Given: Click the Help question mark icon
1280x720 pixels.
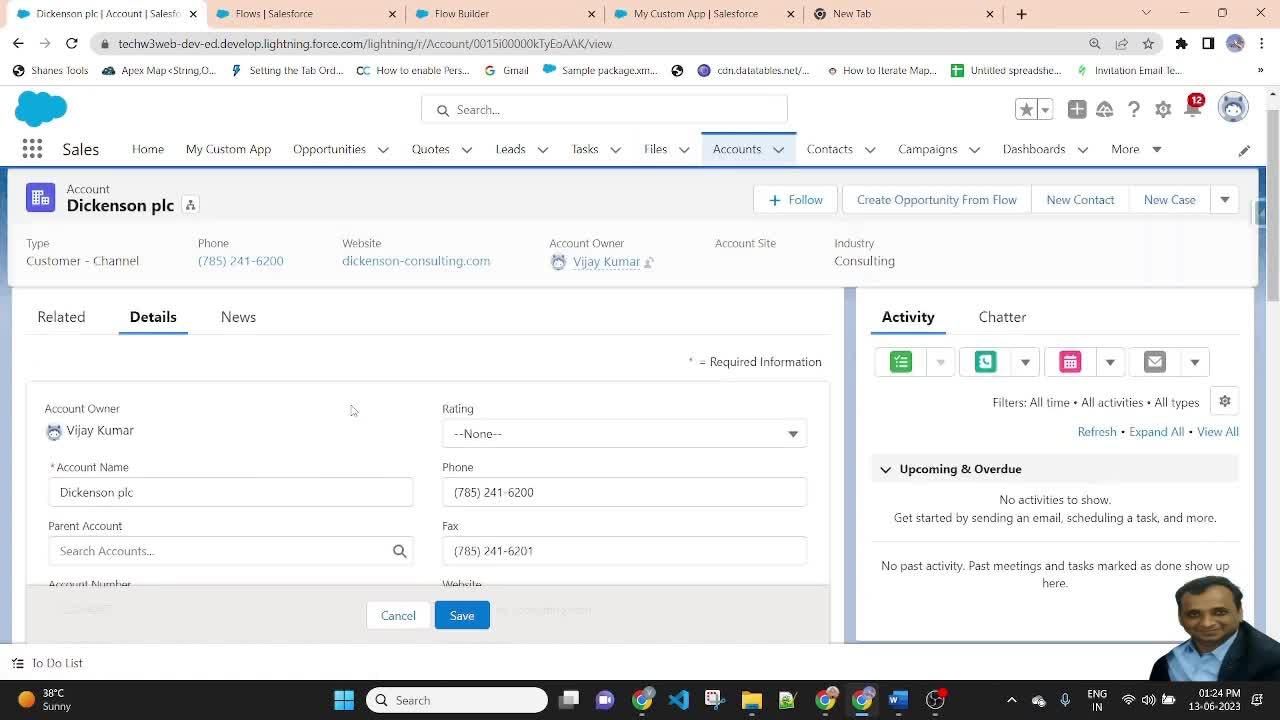Looking at the screenshot, I should (x=1134, y=110).
